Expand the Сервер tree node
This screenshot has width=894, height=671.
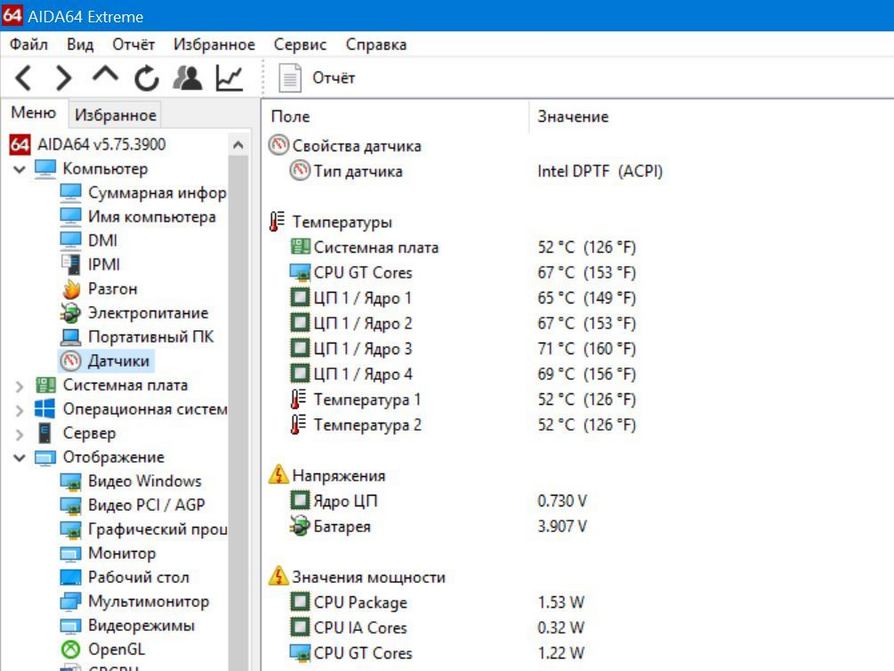pyautogui.click(x=20, y=434)
